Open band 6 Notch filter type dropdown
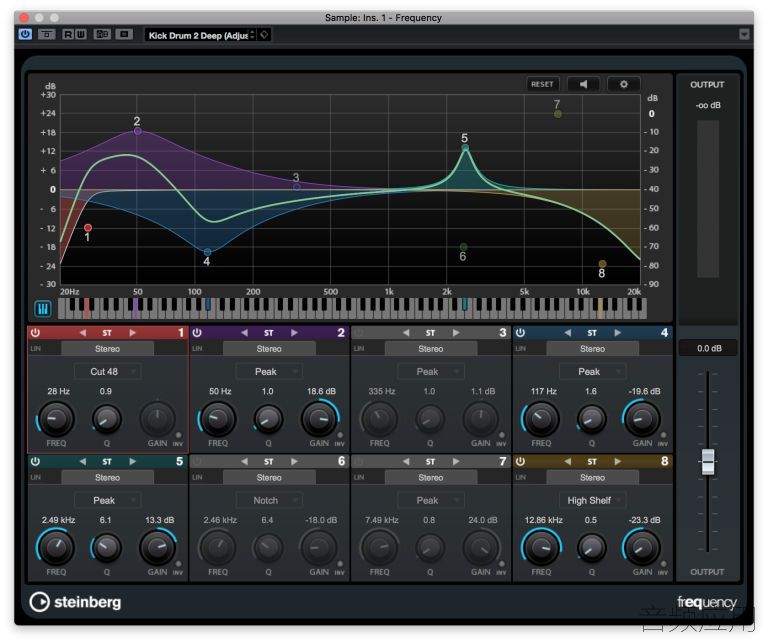The width and height of the screenshot is (768, 643). click(x=269, y=500)
